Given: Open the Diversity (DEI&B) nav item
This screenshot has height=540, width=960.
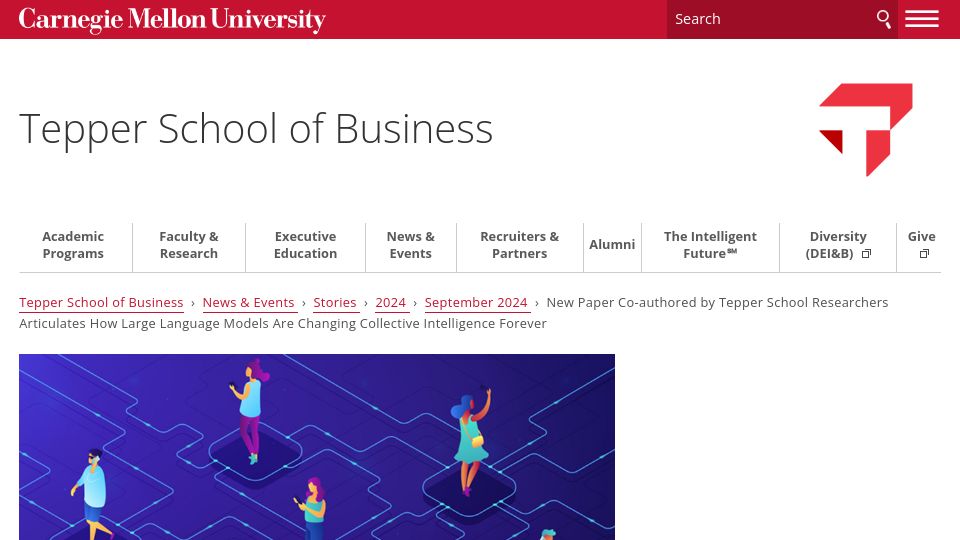Looking at the screenshot, I should click(838, 245).
